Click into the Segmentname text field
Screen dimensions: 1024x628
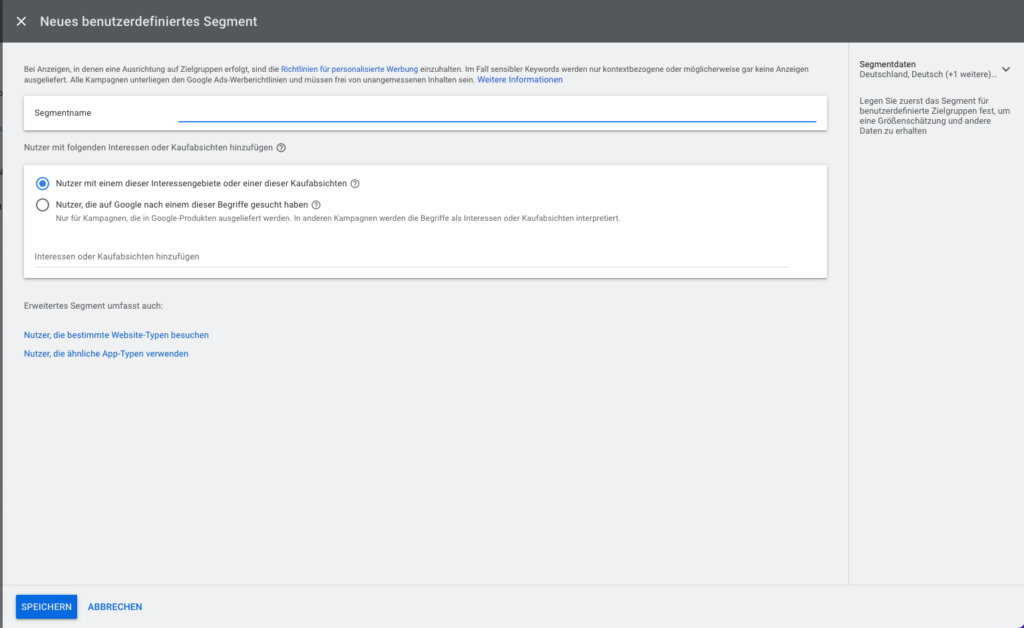pos(496,113)
